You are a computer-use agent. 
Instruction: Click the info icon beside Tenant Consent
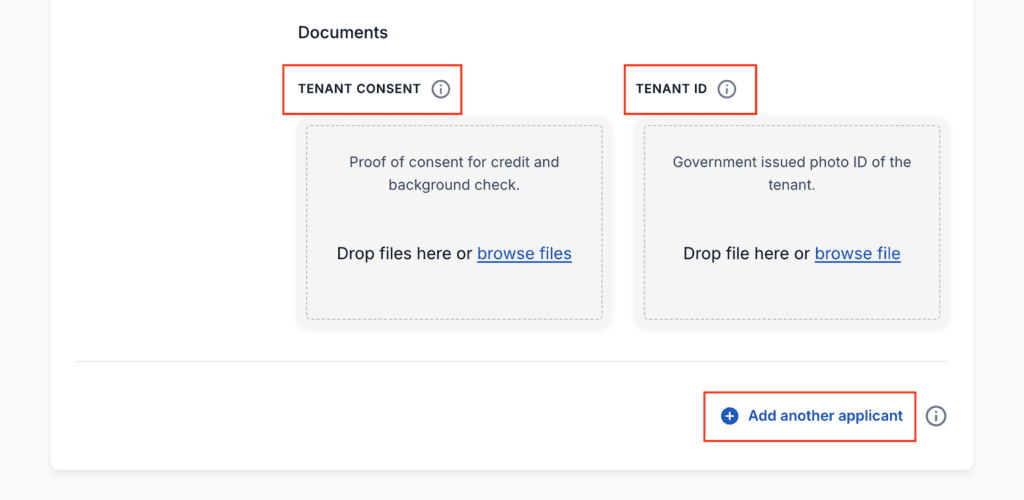(441, 89)
